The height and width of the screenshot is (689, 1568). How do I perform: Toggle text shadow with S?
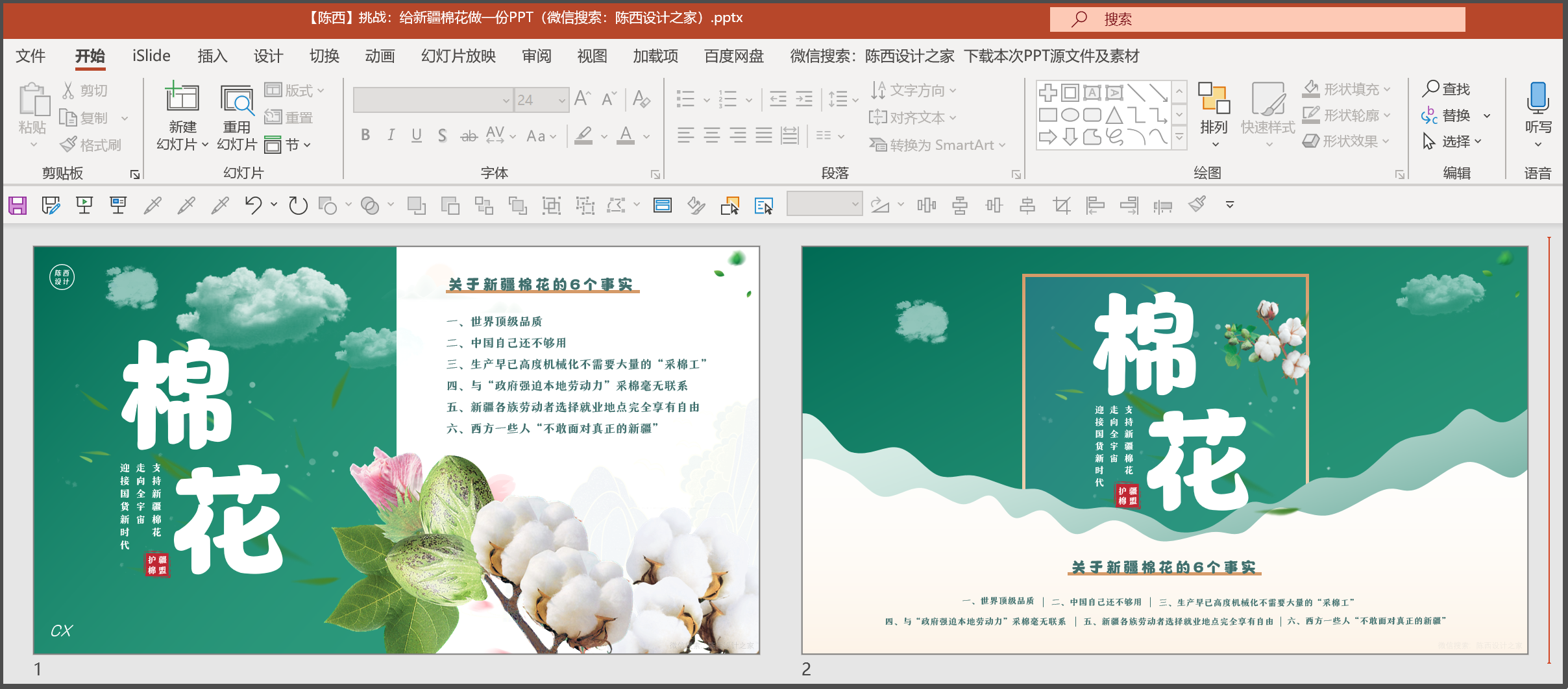point(442,135)
